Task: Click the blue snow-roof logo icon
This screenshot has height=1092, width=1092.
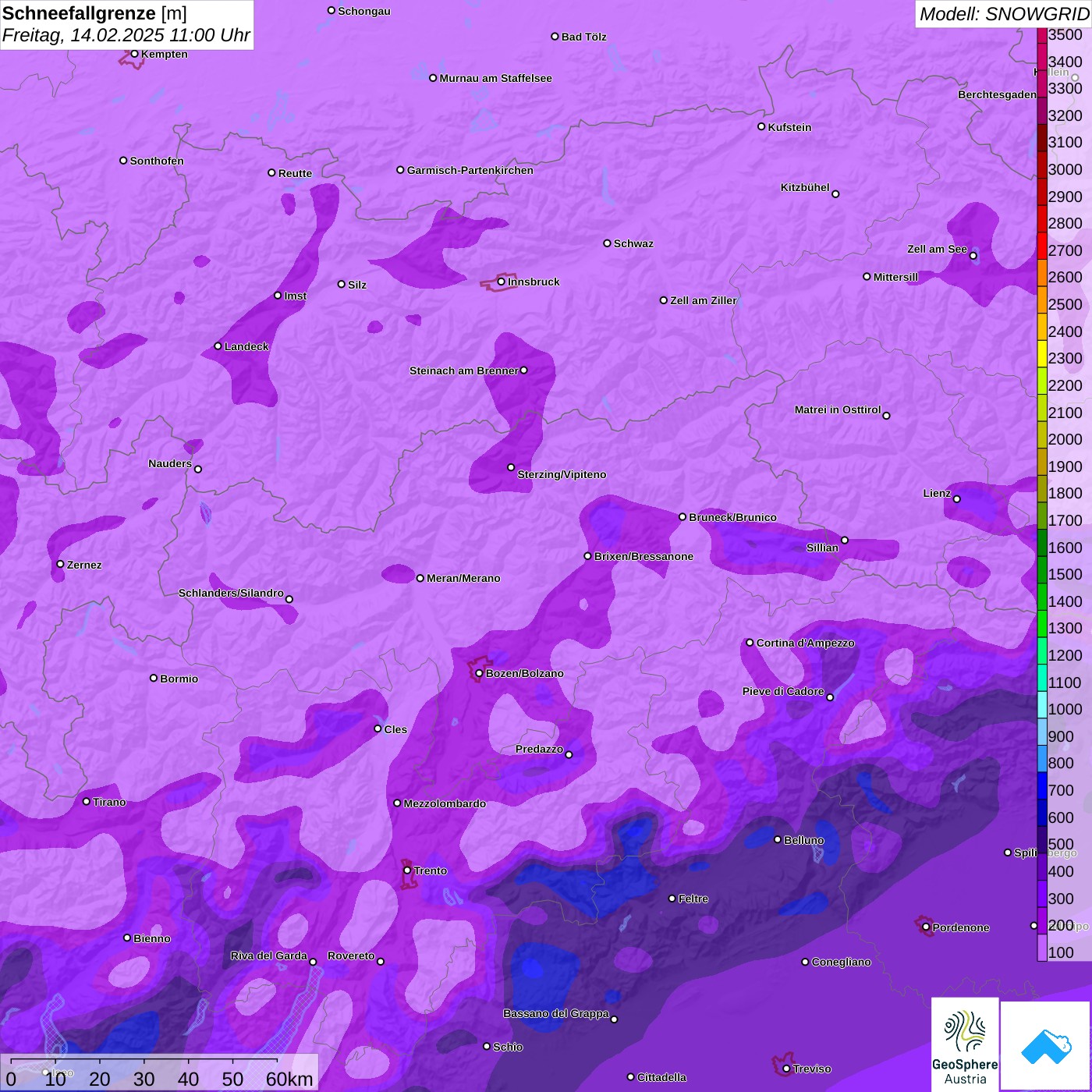Action: pos(1045,1046)
